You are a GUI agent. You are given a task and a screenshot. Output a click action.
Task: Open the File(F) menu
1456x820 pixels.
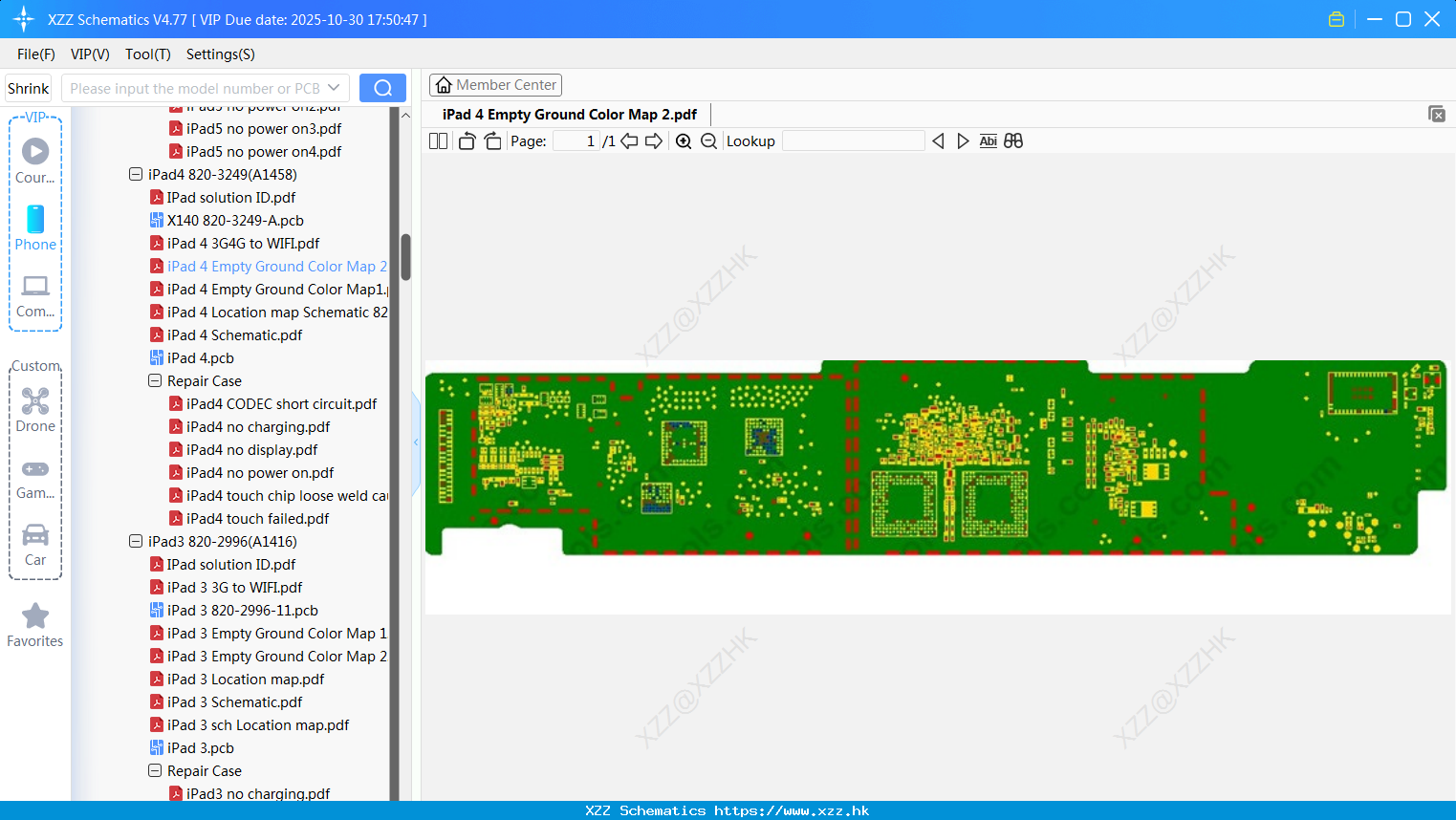(x=36, y=54)
